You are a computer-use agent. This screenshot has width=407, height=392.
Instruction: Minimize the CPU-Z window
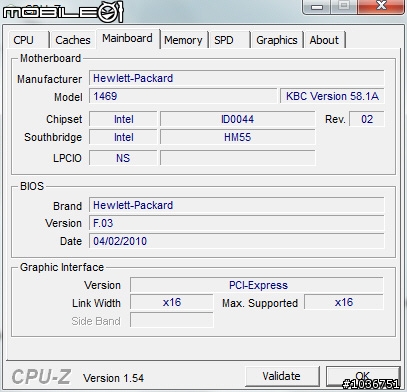click(316, 6)
